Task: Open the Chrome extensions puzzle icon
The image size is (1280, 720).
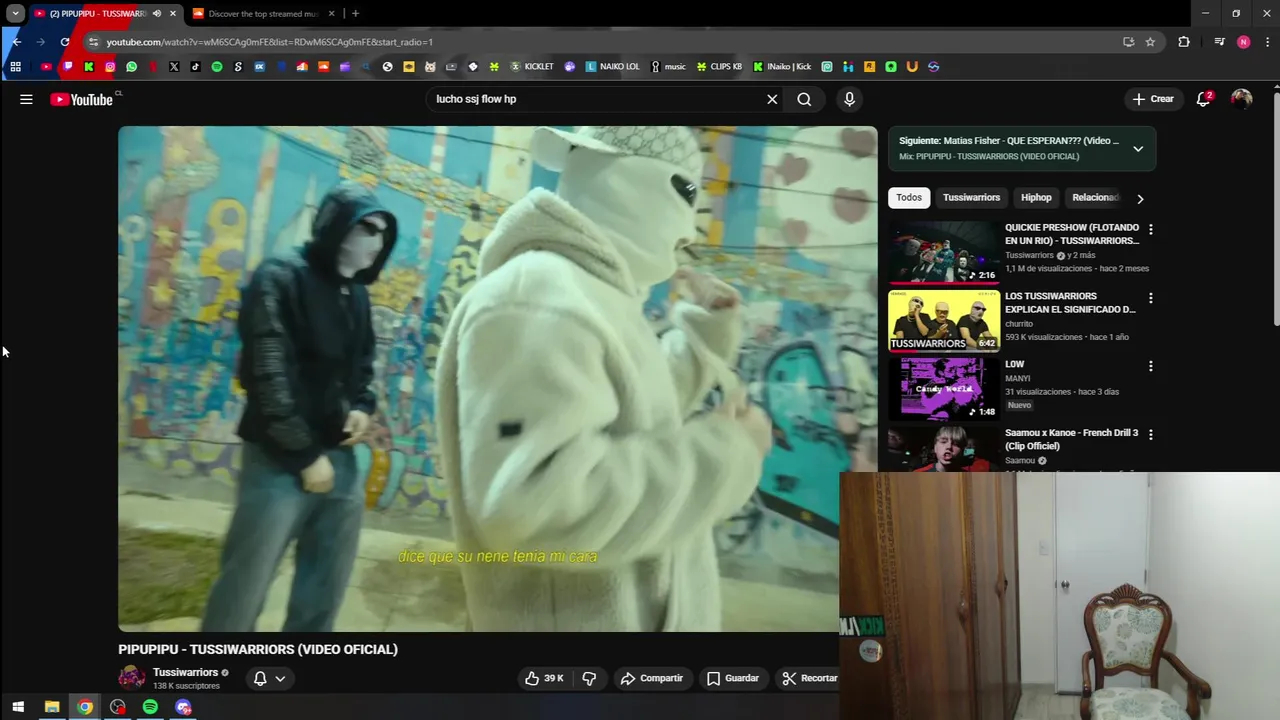Action: [x=1184, y=42]
